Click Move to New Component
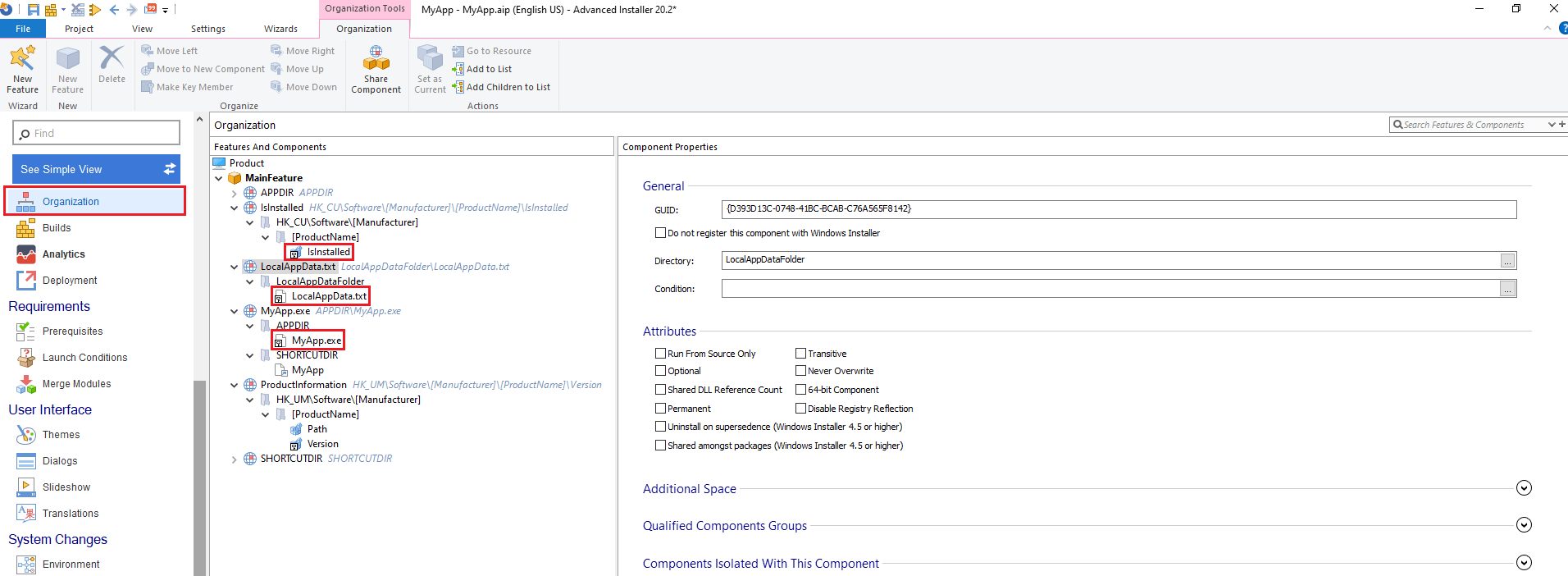 coord(203,69)
